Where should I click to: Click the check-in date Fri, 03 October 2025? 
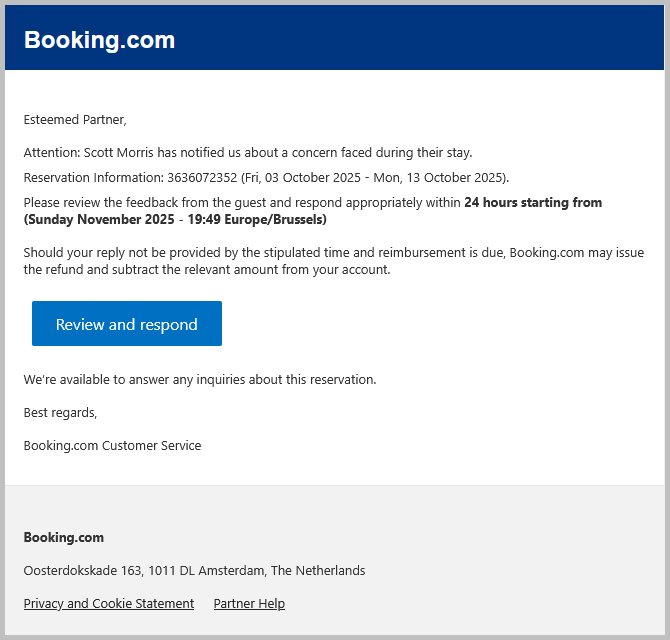301,178
